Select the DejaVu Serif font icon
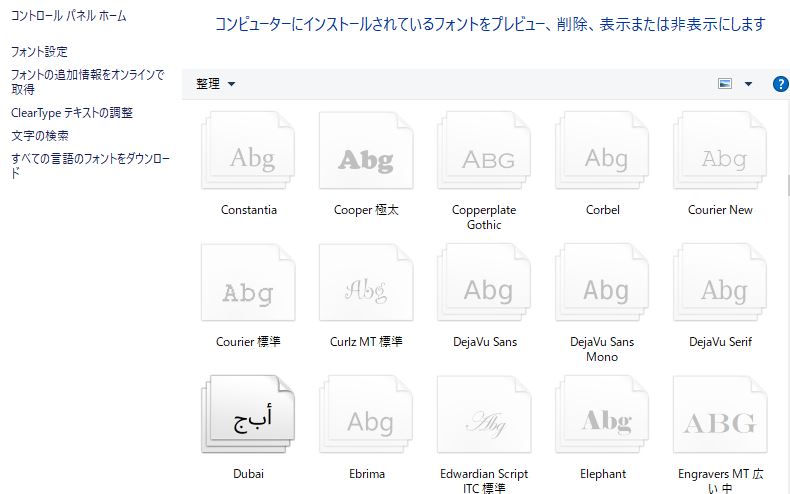 (720, 283)
